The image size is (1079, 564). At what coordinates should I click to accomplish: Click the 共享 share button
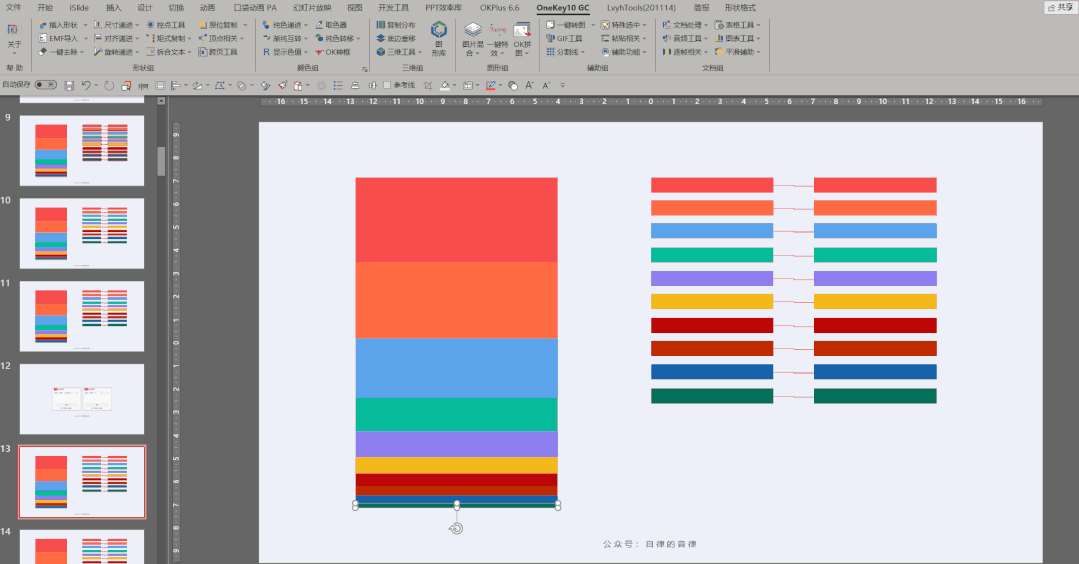pyautogui.click(x=1060, y=8)
